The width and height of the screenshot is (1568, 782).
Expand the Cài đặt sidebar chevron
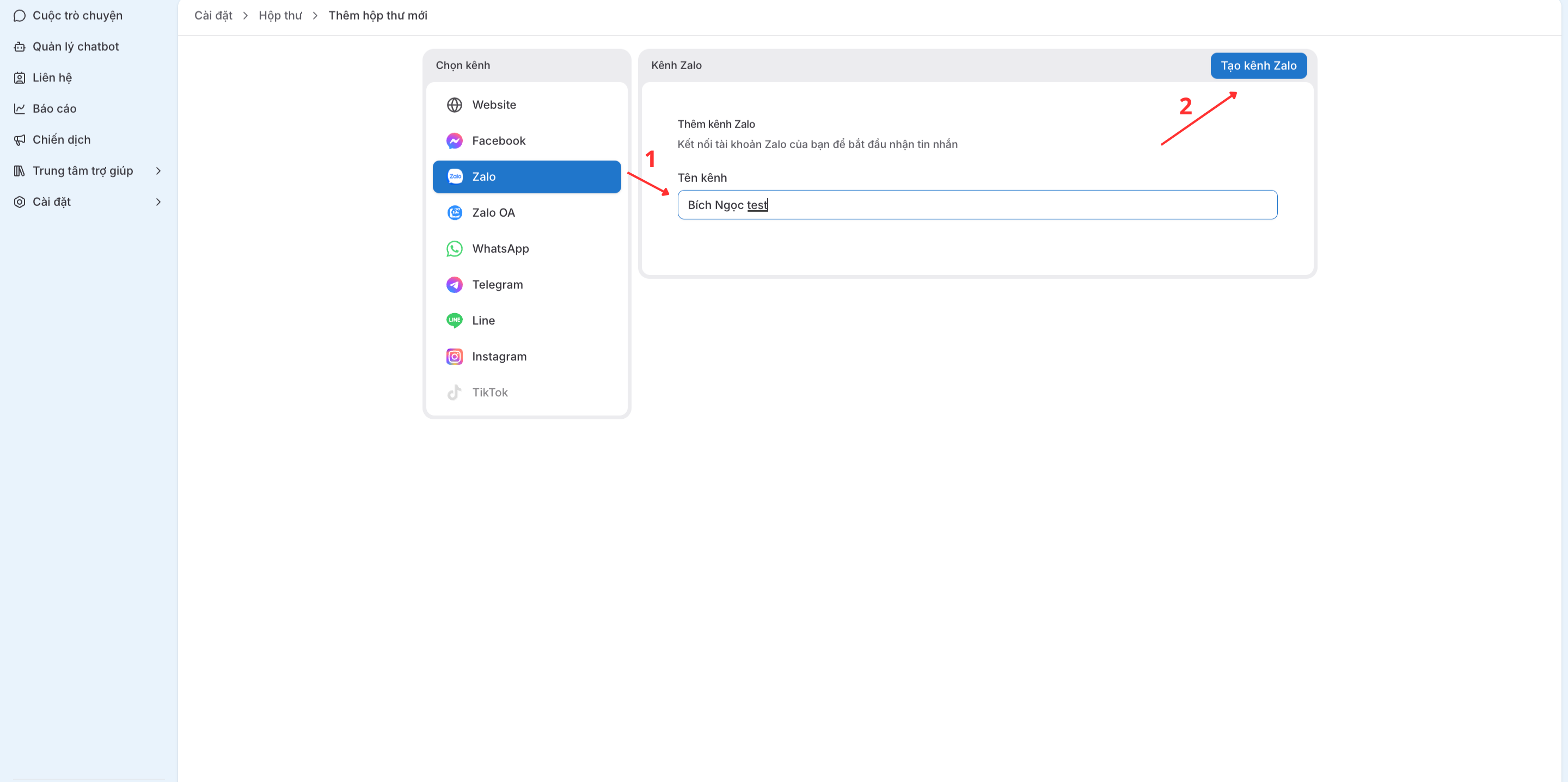(158, 201)
